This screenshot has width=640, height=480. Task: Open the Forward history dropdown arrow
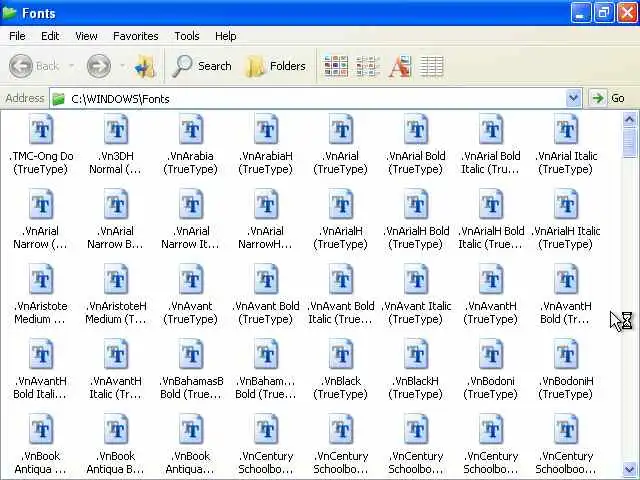pyautogui.click(x=122, y=66)
